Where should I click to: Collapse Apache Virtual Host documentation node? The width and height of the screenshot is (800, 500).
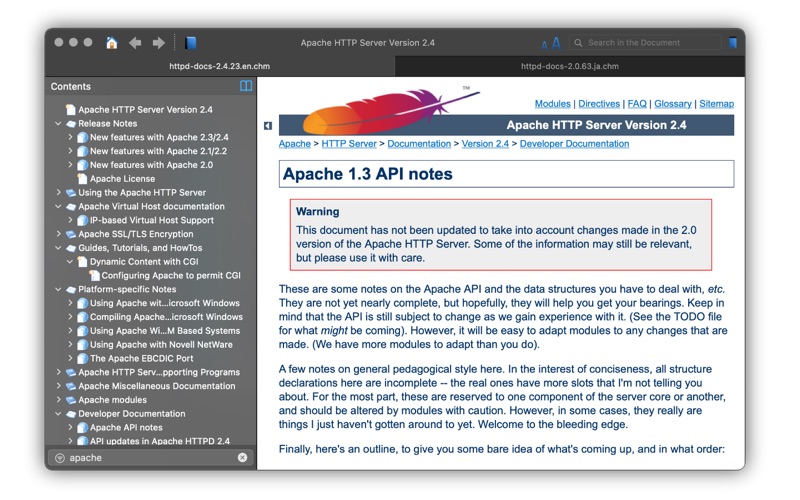coord(58,207)
